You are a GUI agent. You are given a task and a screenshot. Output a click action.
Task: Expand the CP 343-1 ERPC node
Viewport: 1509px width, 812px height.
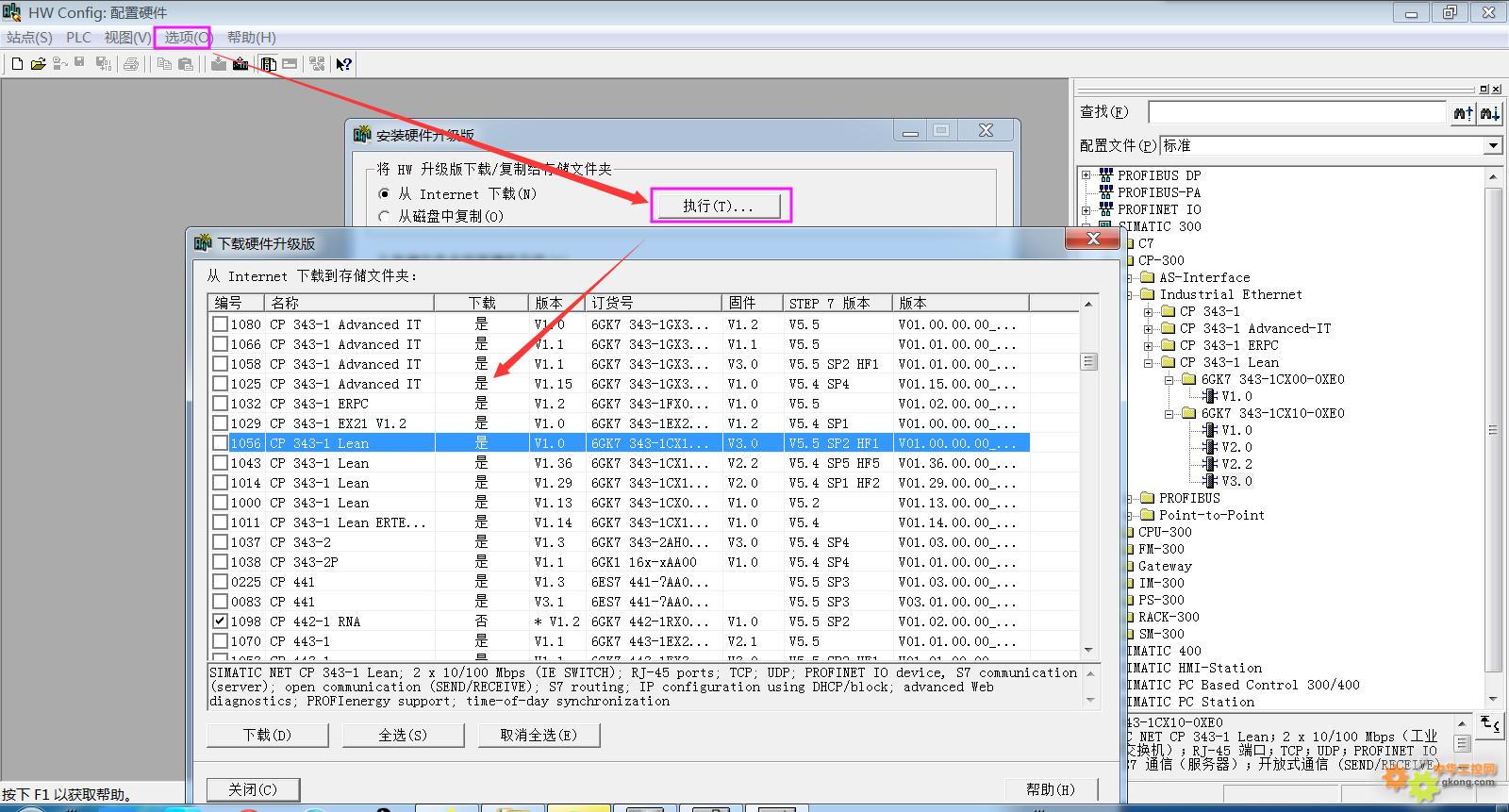(x=1148, y=345)
